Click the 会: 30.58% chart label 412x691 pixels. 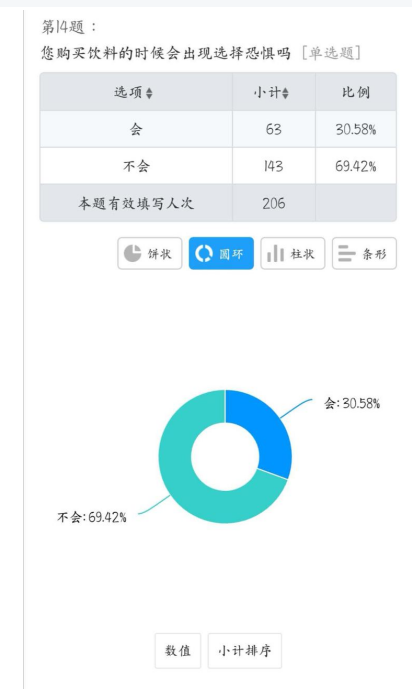(x=352, y=403)
